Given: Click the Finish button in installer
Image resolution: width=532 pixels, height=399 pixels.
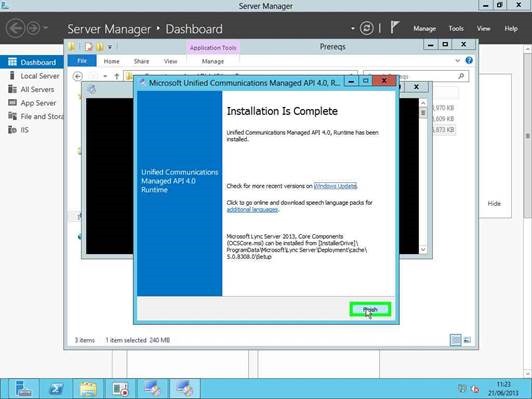Looking at the screenshot, I should click(370, 309).
